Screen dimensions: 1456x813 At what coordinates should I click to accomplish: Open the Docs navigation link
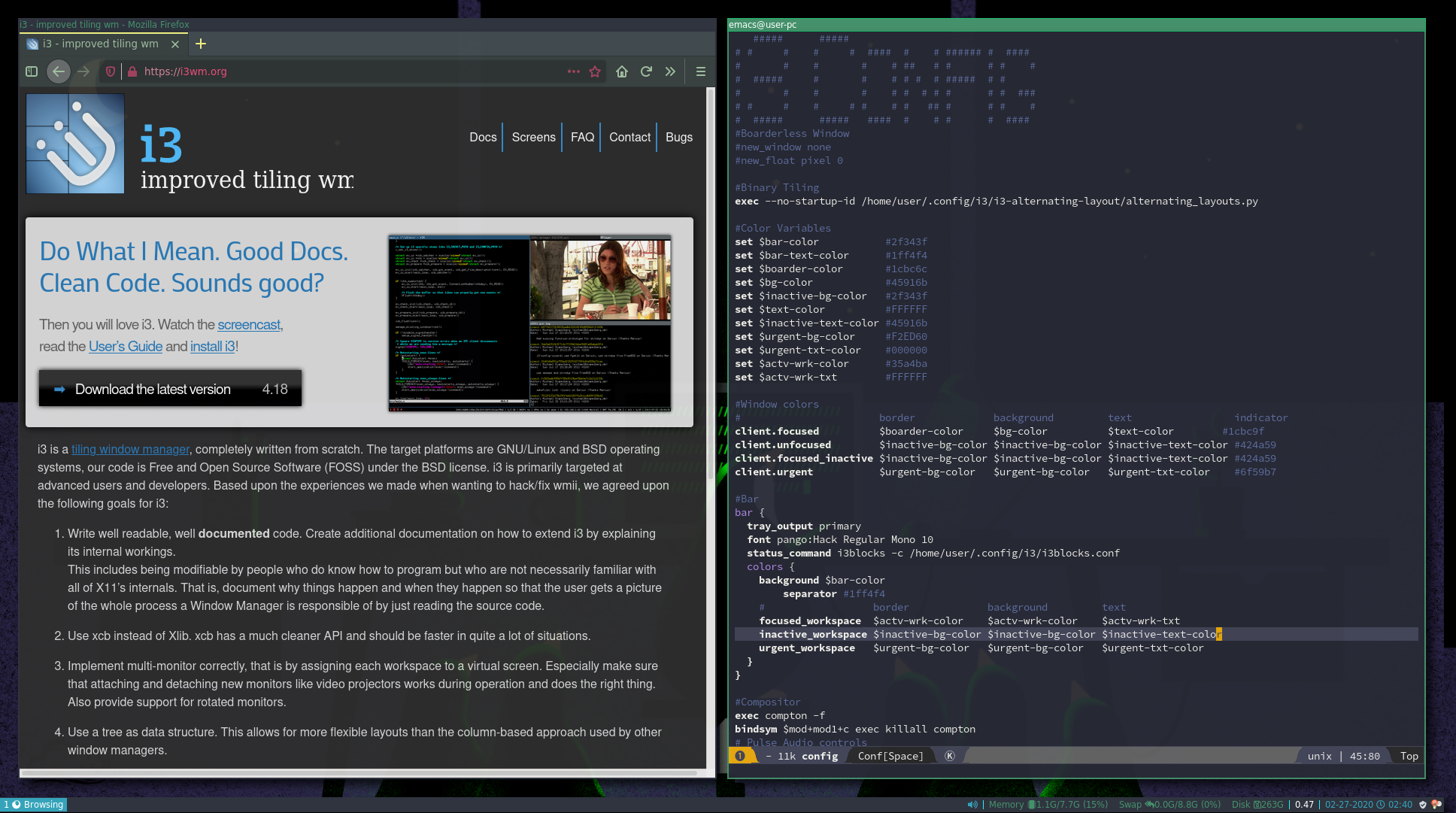tap(483, 137)
